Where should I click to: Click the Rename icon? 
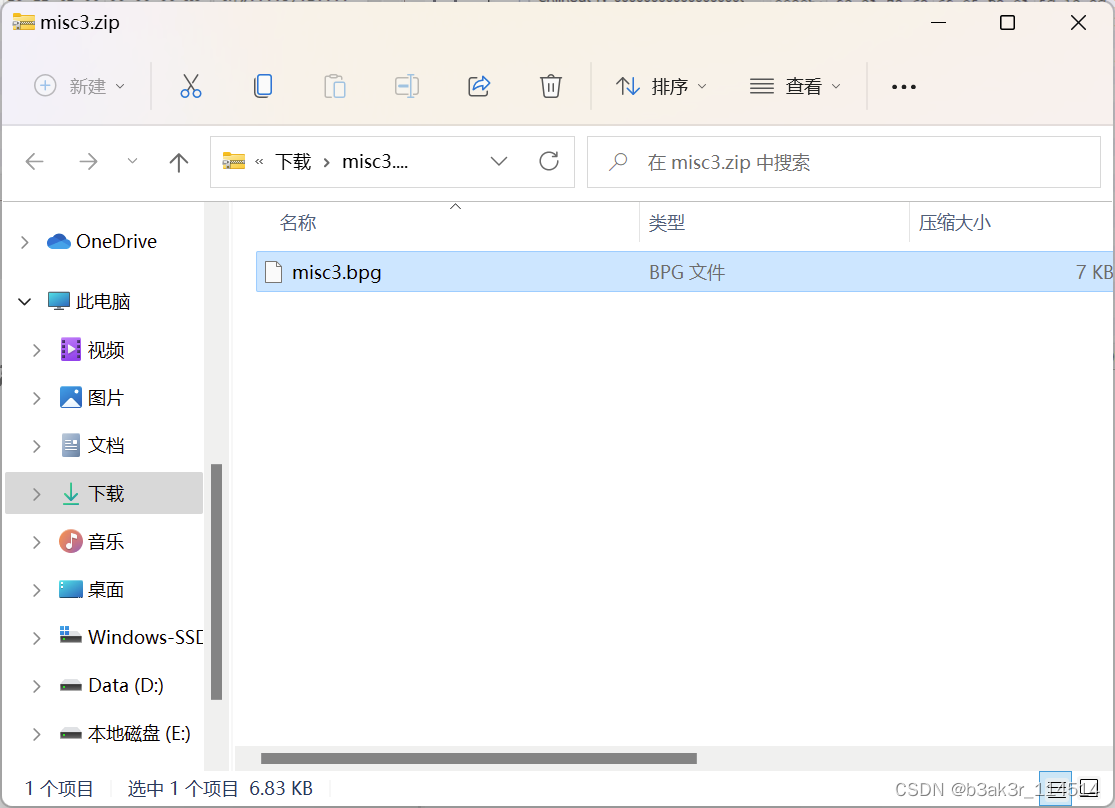coord(407,86)
